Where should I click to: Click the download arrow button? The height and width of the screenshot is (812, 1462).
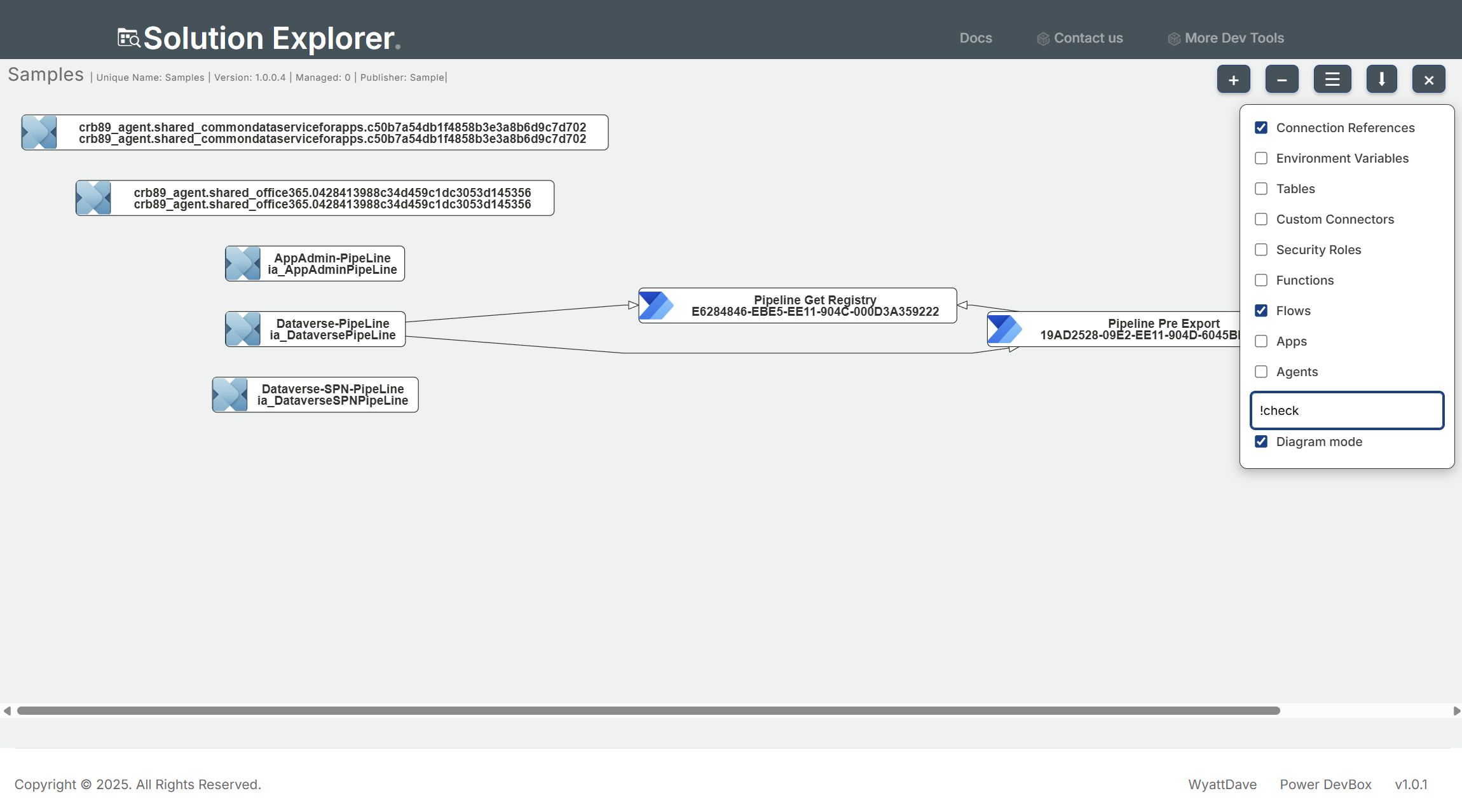1381,79
